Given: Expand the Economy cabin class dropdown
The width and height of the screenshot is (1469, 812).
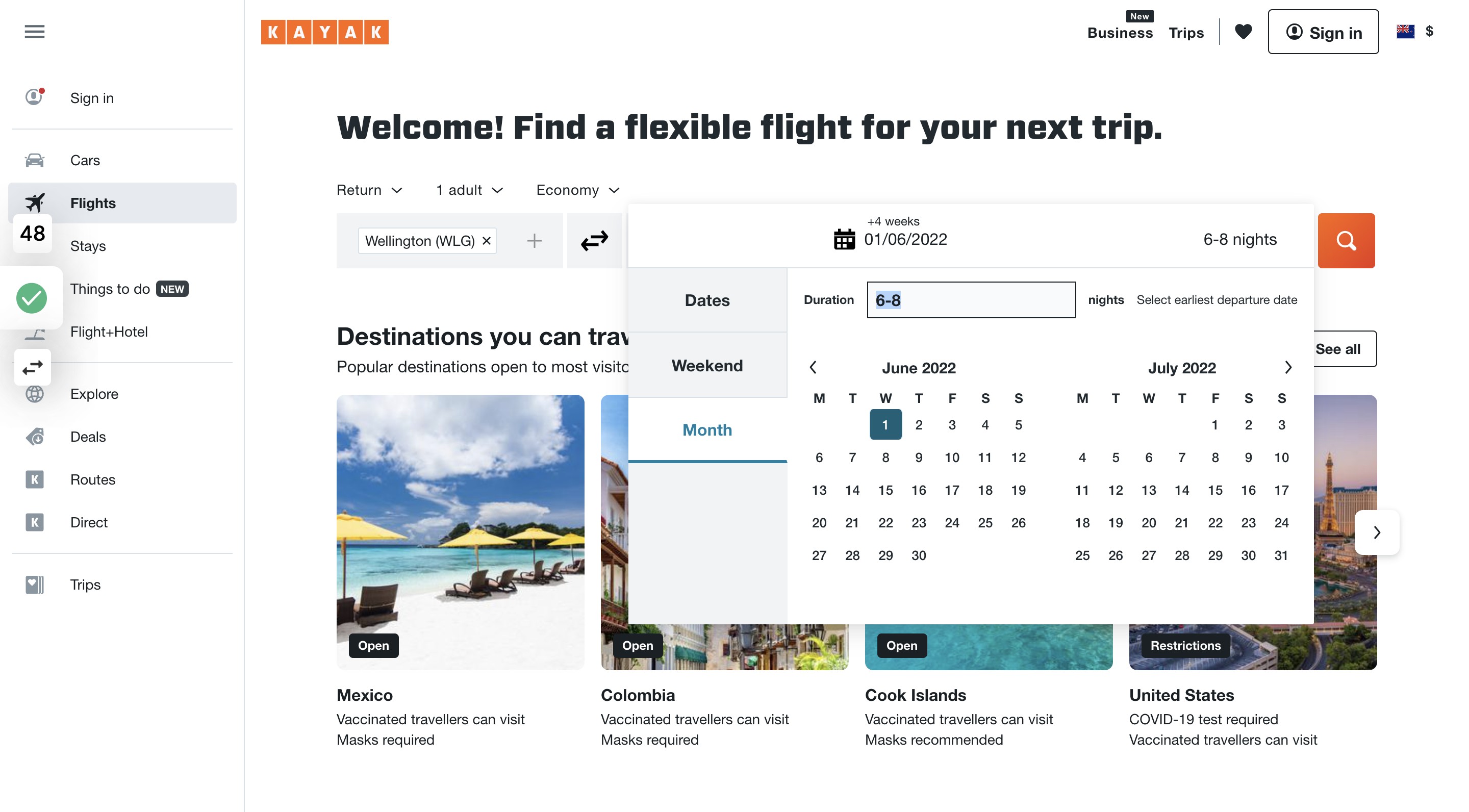Looking at the screenshot, I should click(578, 190).
